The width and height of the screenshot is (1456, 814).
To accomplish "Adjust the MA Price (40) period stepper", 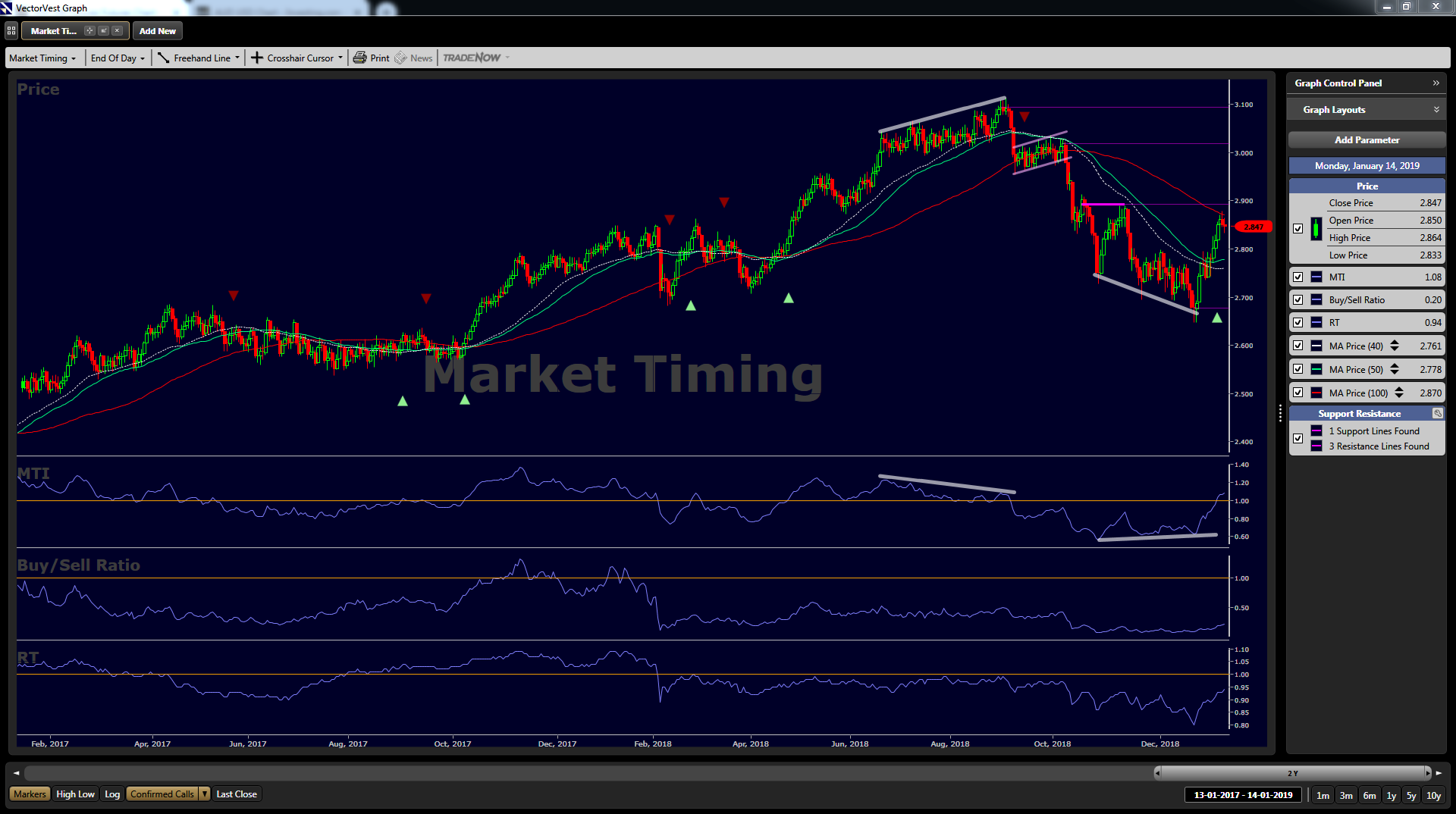I will pyautogui.click(x=1394, y=346).
